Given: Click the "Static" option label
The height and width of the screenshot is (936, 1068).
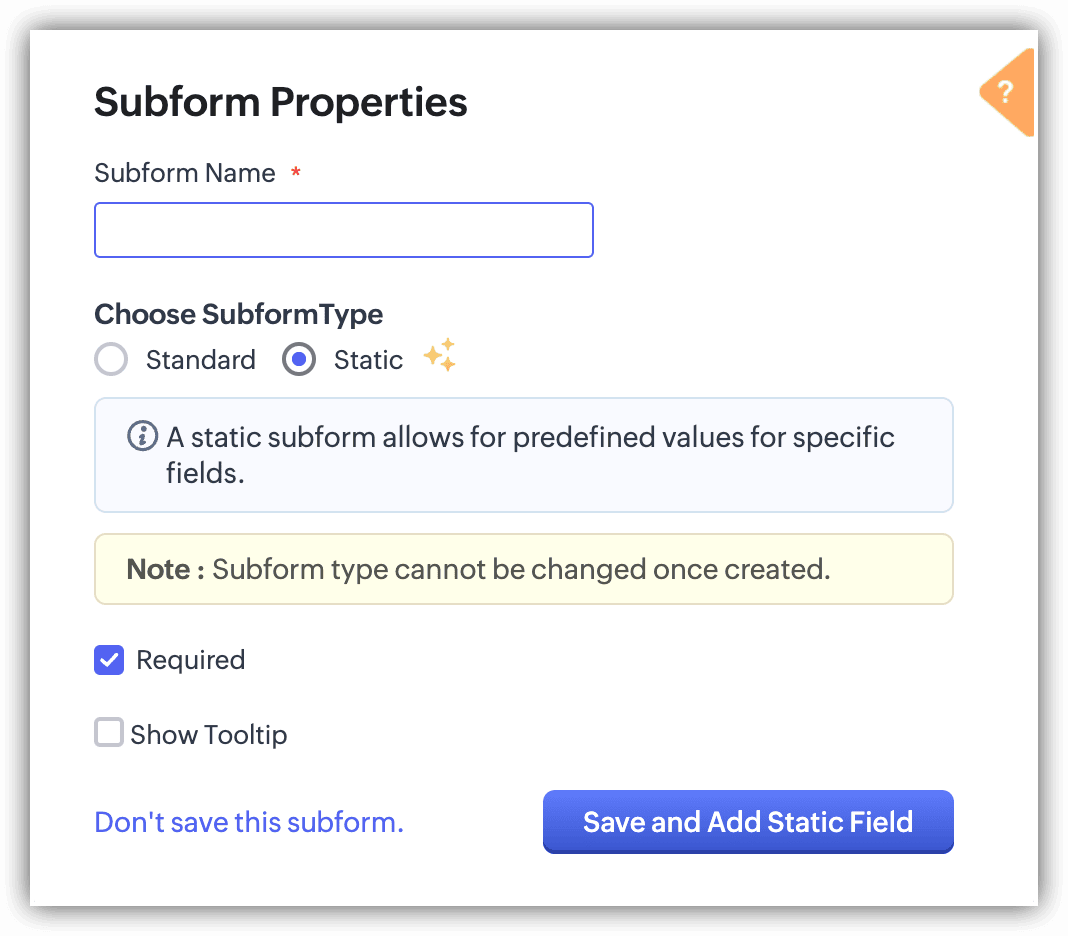Looking at the screenshot, I should point(368,360).
